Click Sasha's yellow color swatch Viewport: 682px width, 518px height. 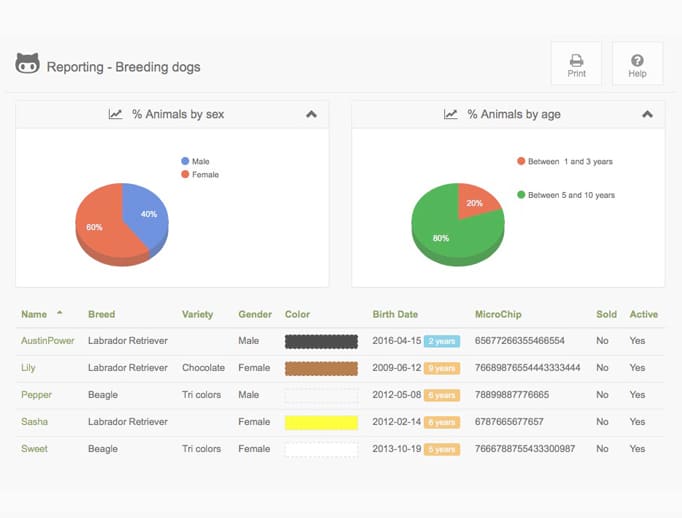coord(321,422)
